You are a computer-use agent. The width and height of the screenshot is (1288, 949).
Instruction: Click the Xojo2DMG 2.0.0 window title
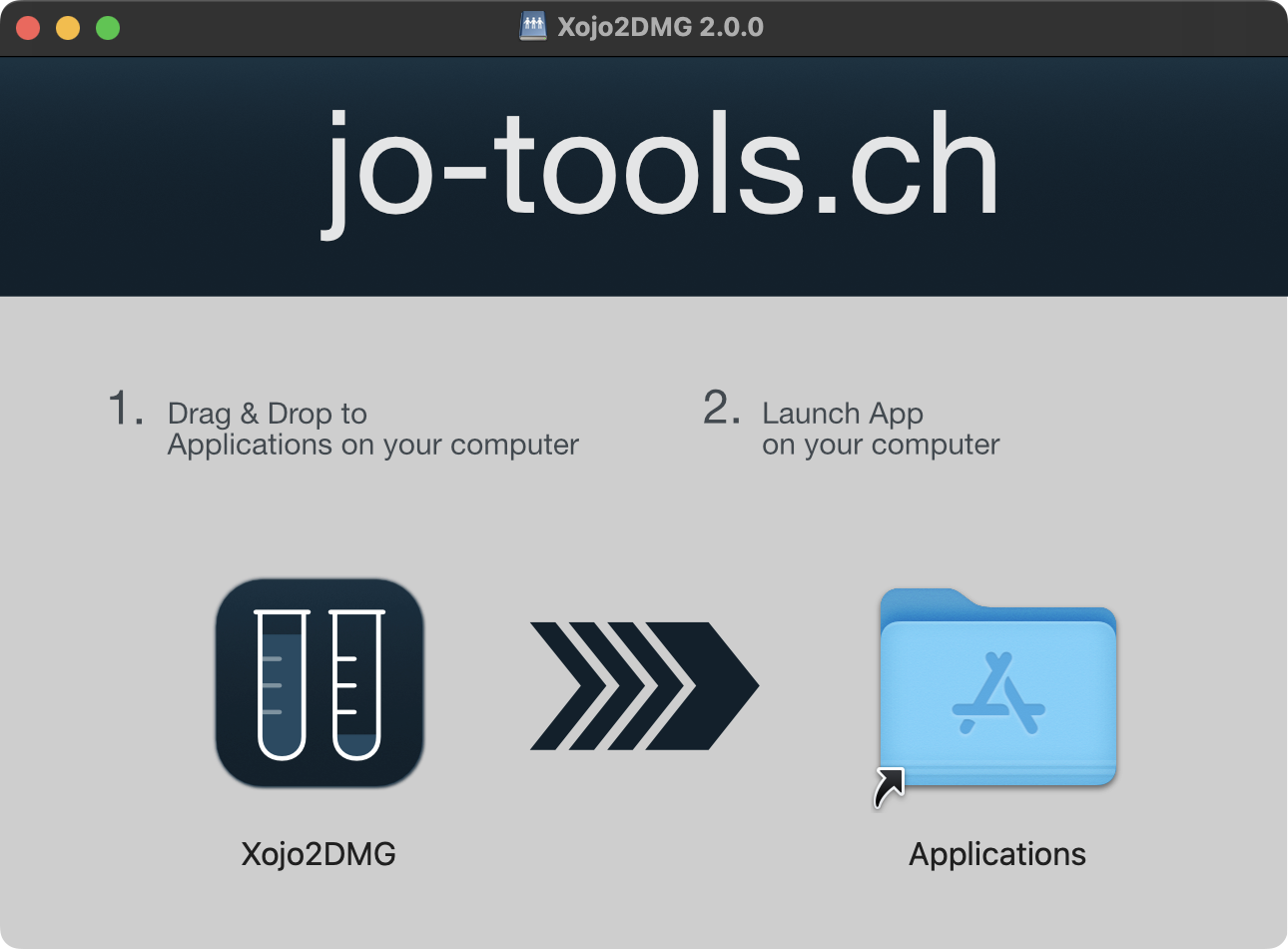tap(660, 27)
